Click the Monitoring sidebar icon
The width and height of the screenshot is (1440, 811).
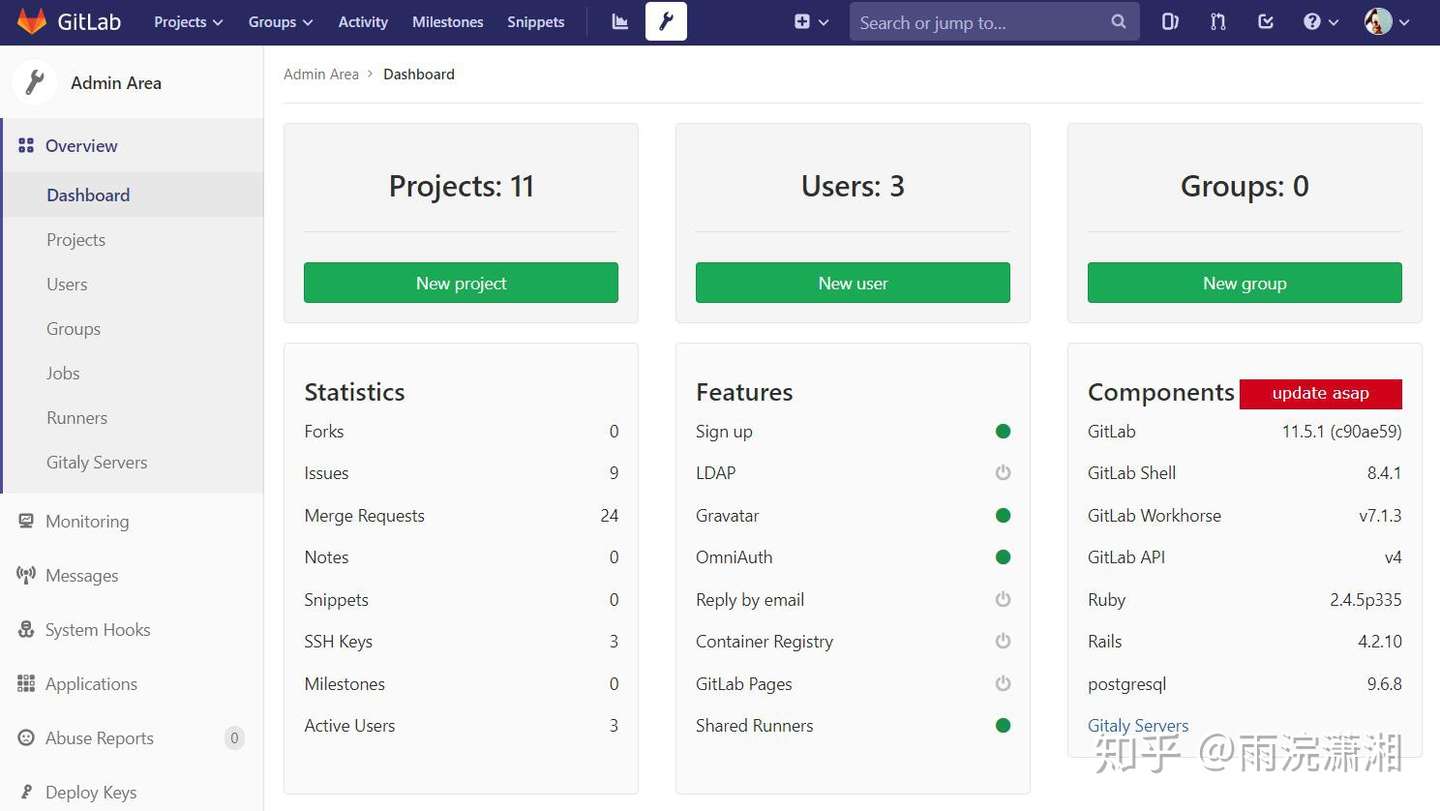(26, 521)
